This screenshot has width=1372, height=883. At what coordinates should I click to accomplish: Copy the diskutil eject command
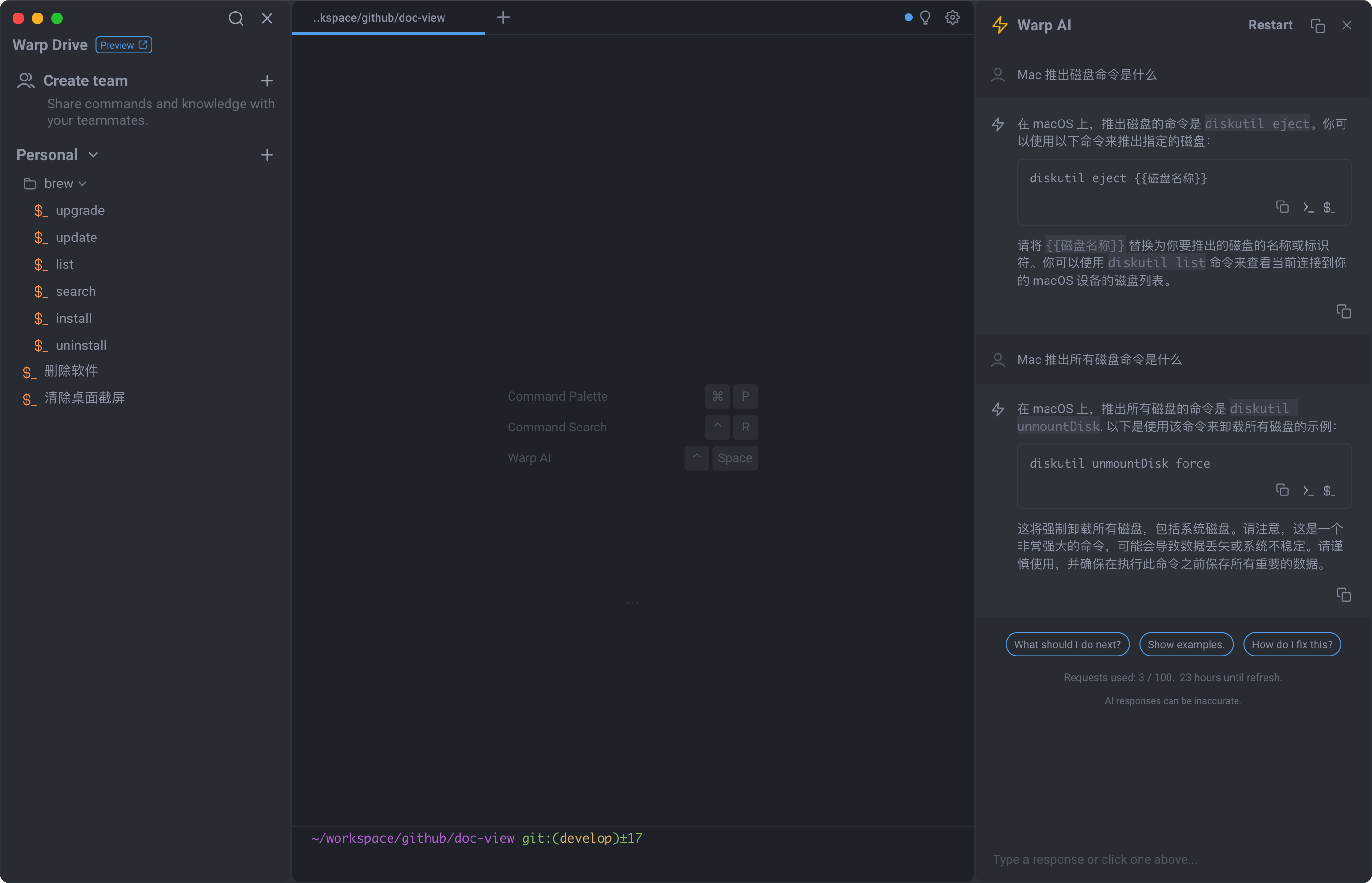[x=1282, y=206]
